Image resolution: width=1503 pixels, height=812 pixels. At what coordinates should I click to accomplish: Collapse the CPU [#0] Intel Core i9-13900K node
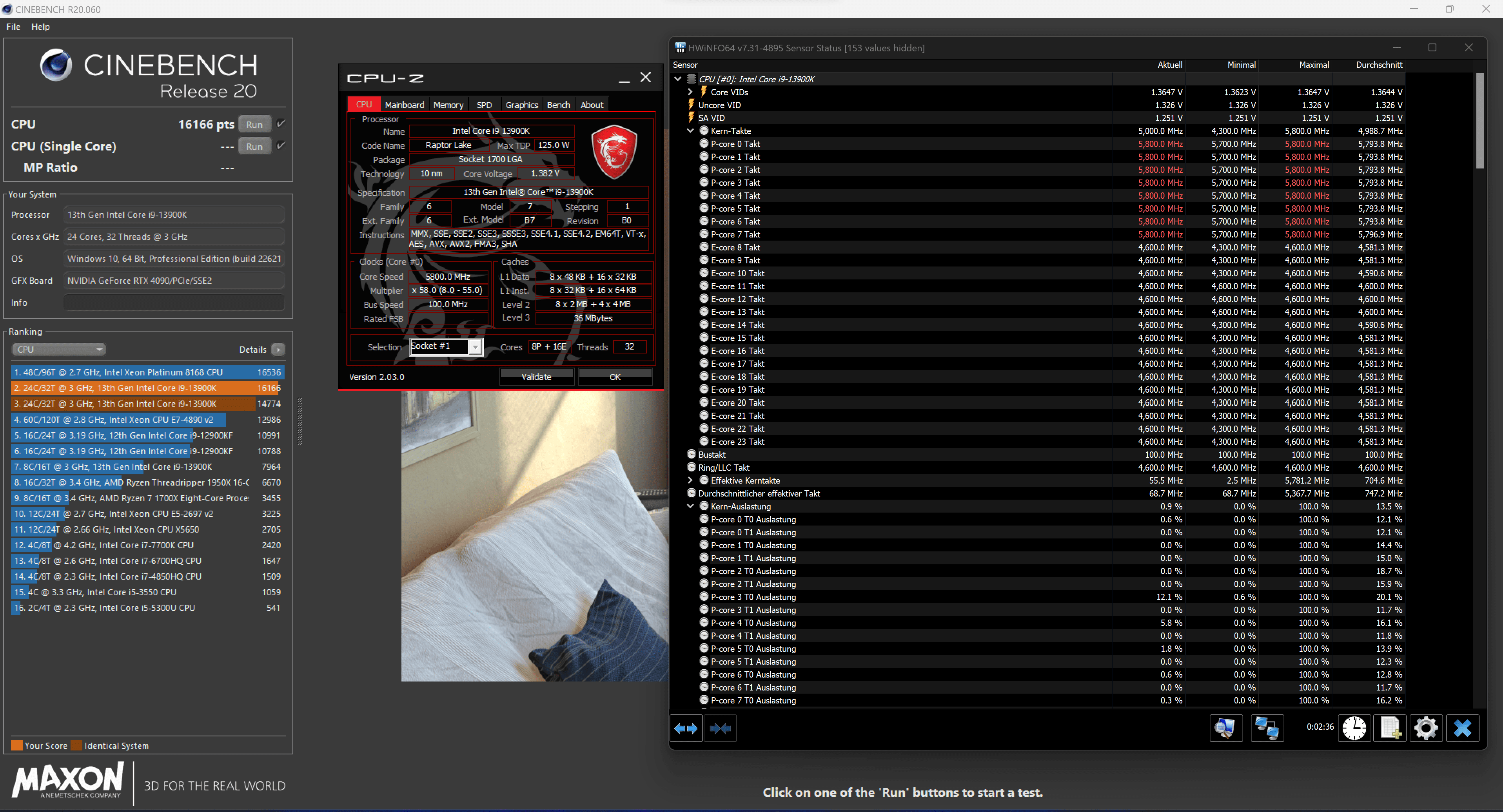678,79
